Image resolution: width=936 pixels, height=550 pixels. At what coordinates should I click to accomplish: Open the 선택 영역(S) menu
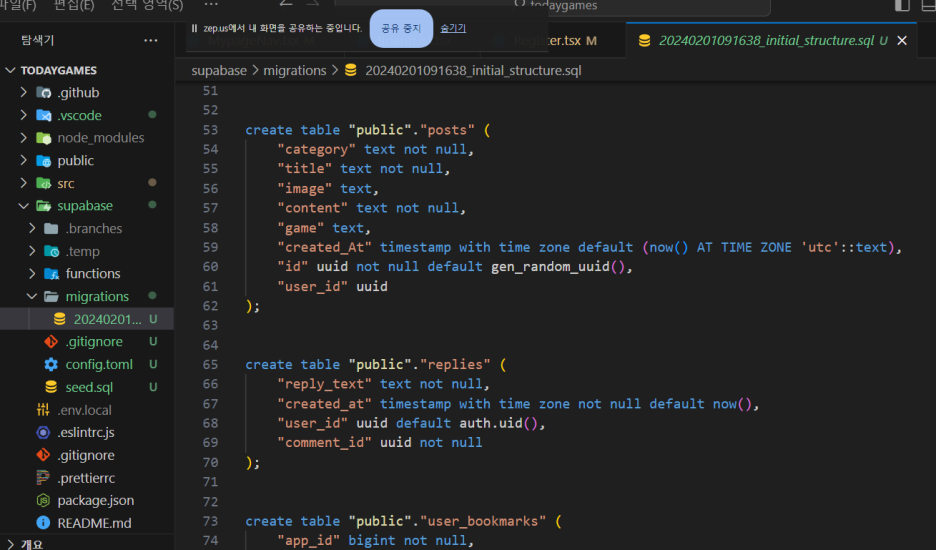pos(147,5)
